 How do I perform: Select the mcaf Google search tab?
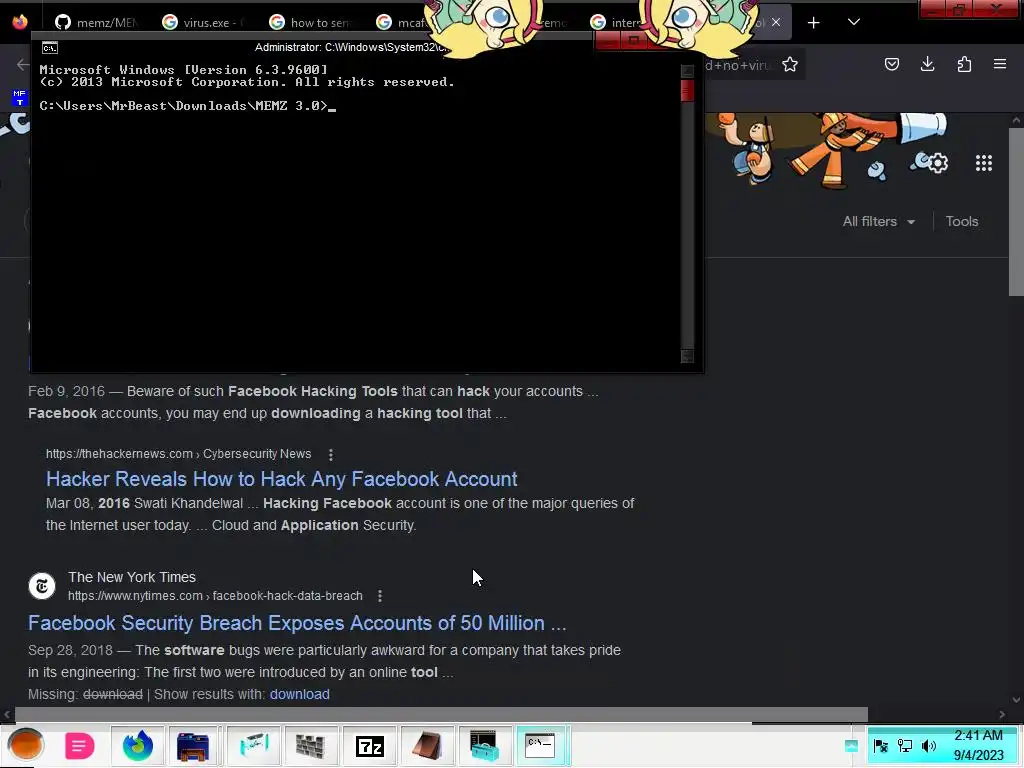click(403, 22)
